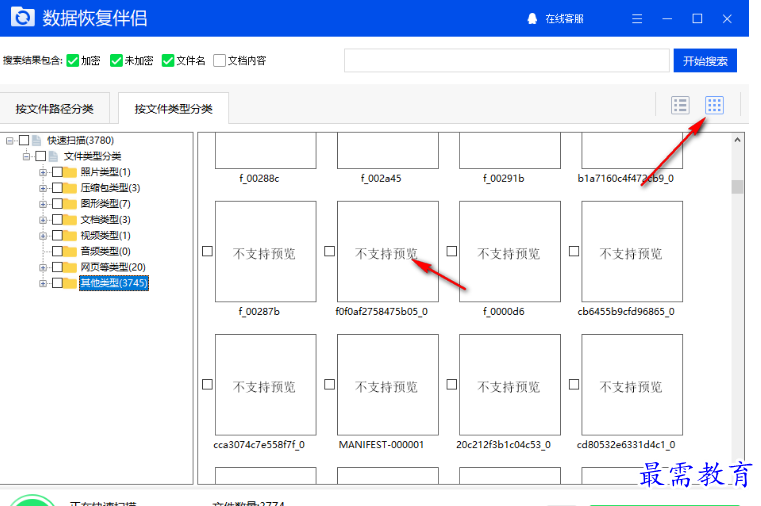This screenshot has height=506, width=761.
Task: Open thumbnail of file f_0000d6
Action: tap(510, 251)
